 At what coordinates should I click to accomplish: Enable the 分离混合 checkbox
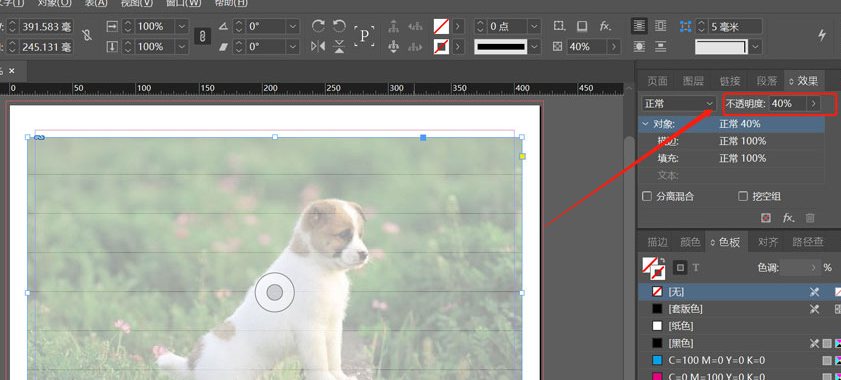point(647,196)
